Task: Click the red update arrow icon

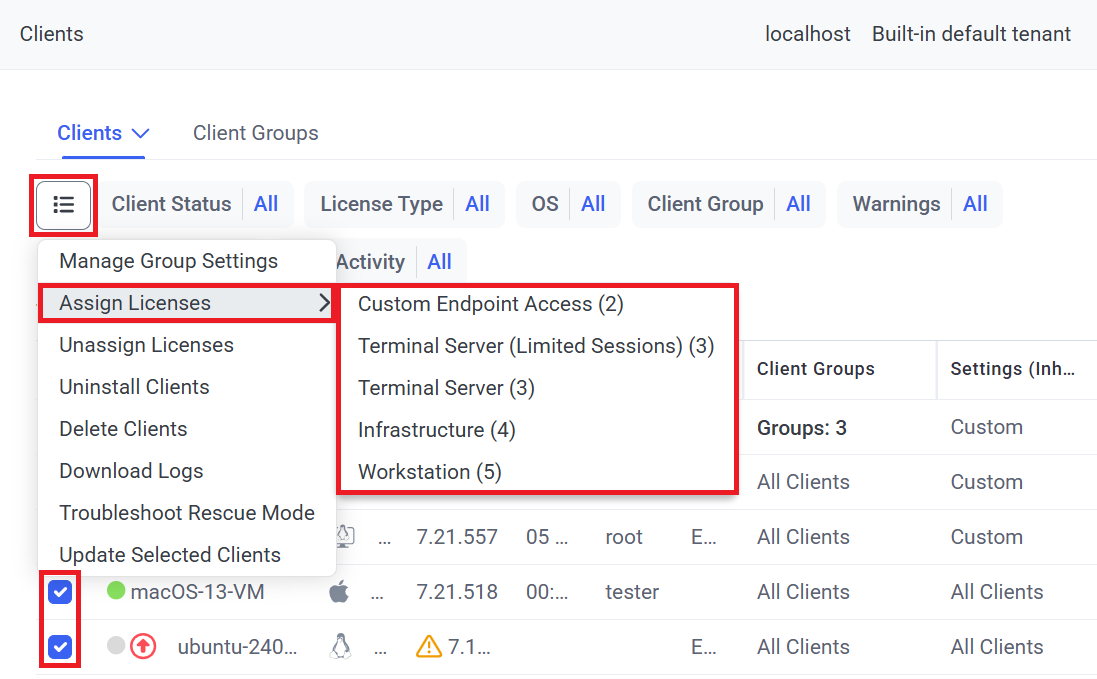Action: [x=144, y=647]
